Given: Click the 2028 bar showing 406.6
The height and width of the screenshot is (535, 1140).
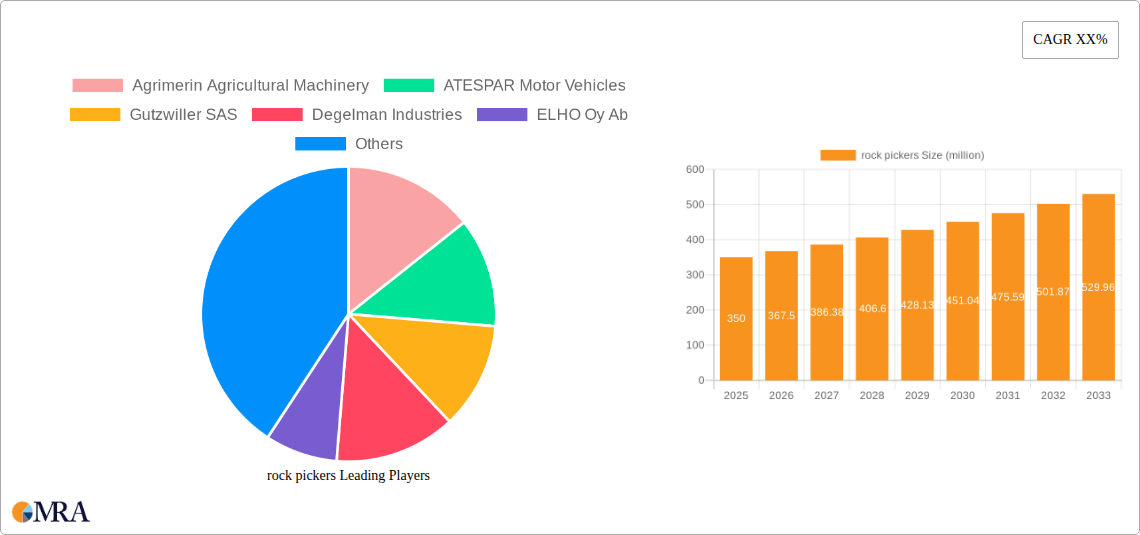Looking at the screenshot, I should [872, 309].
